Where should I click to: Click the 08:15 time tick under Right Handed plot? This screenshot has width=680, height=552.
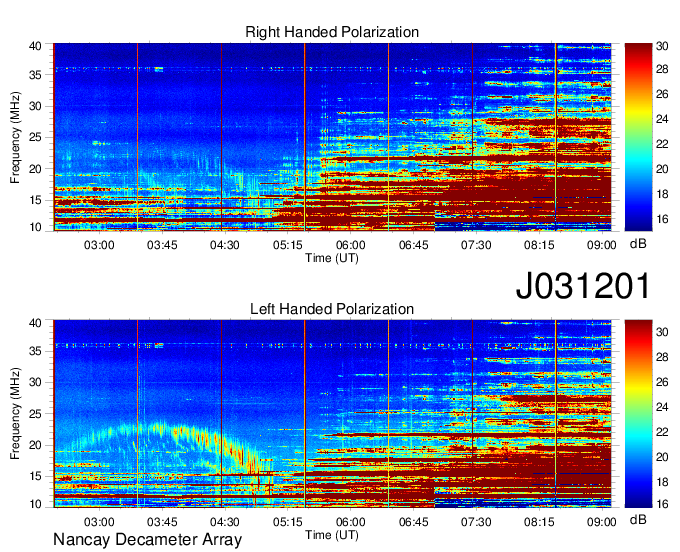pyautogui.click(x=539, y=245)
